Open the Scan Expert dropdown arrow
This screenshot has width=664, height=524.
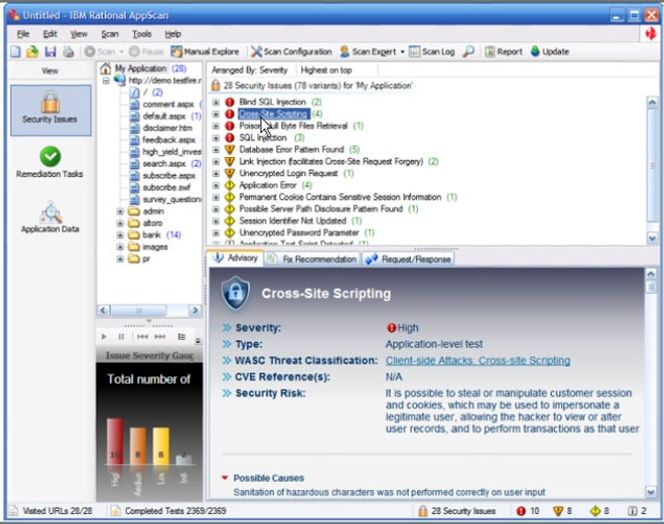[x=402, y=52]
